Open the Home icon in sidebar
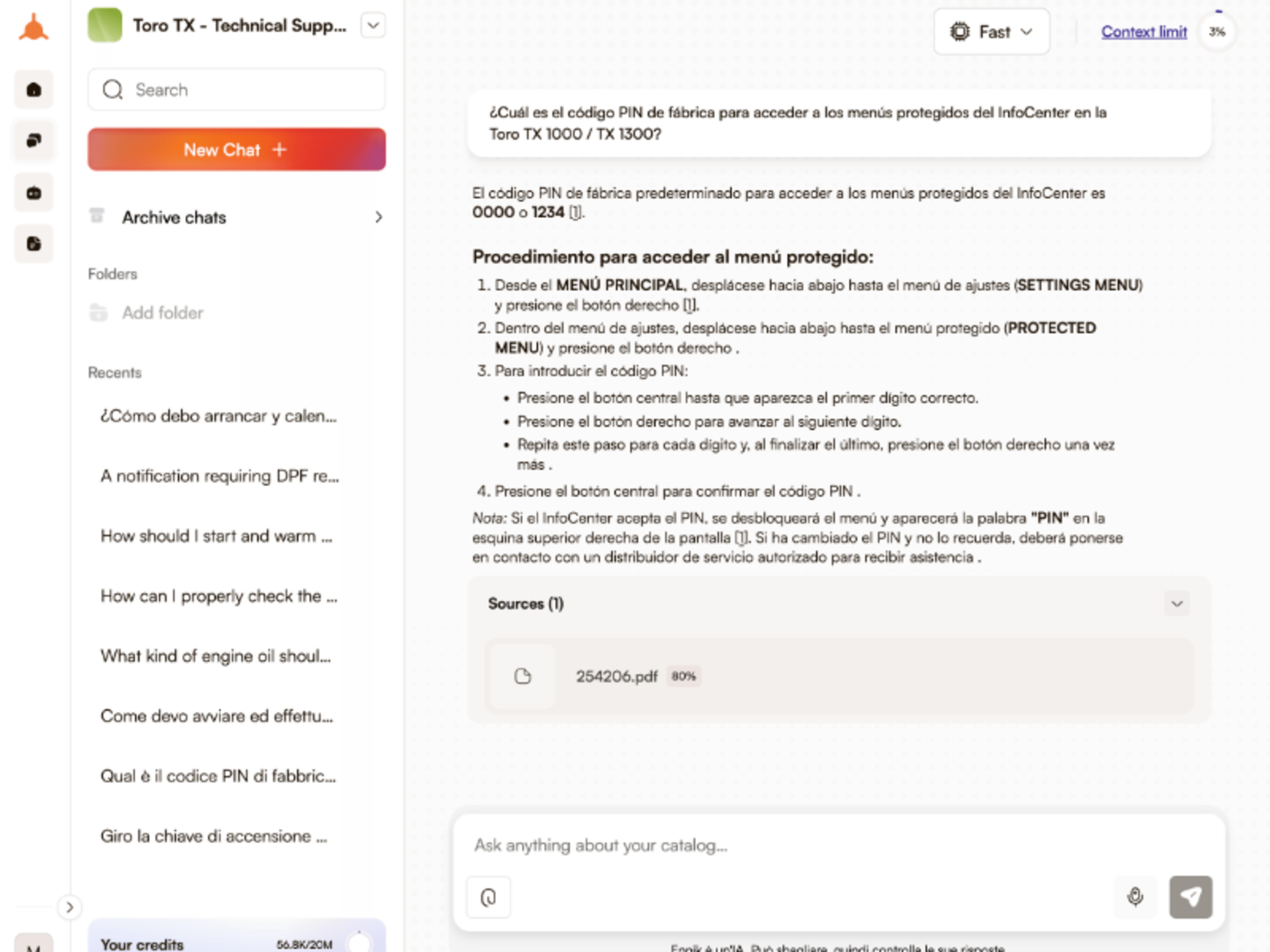Screen dimensions: 1270x952 34,90
